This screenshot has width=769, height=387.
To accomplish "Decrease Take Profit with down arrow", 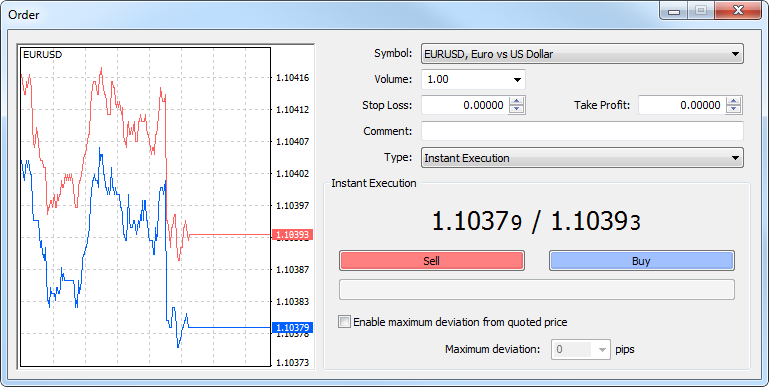I will (x=733, y=109).
